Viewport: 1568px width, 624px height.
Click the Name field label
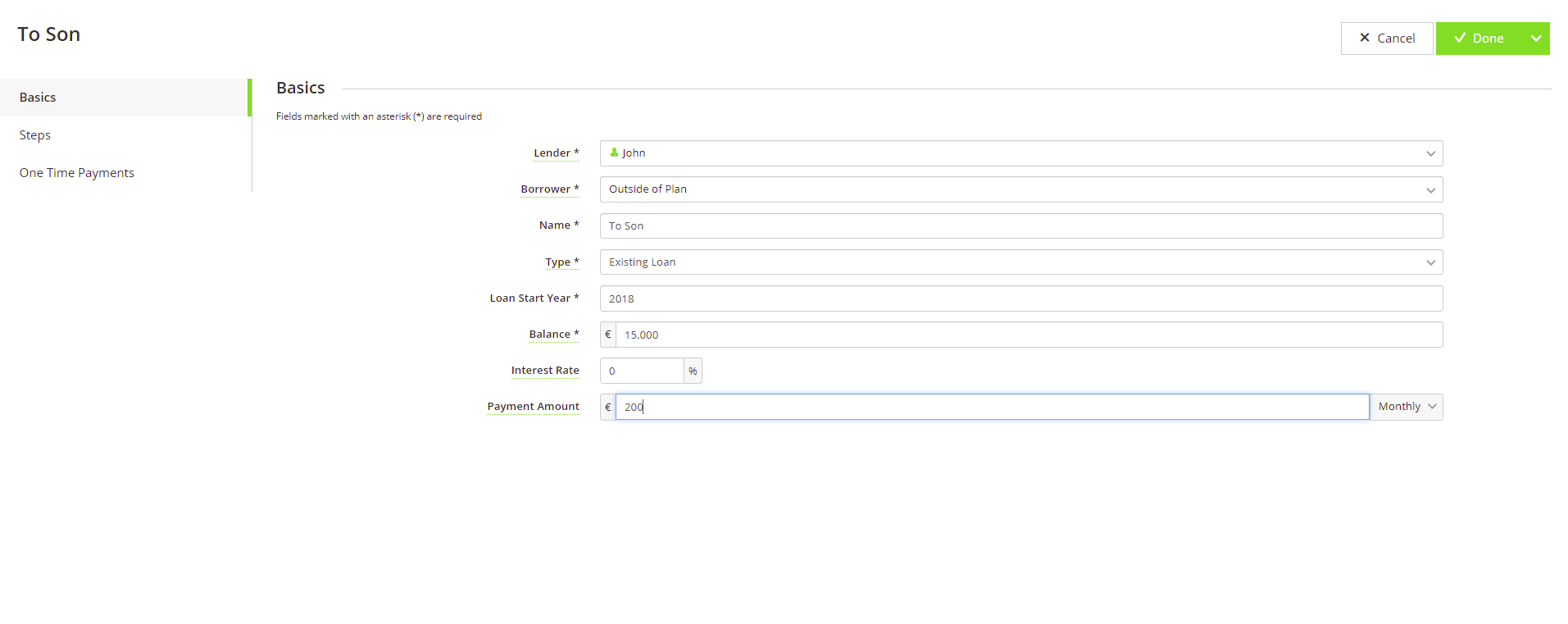pos(559,225)
